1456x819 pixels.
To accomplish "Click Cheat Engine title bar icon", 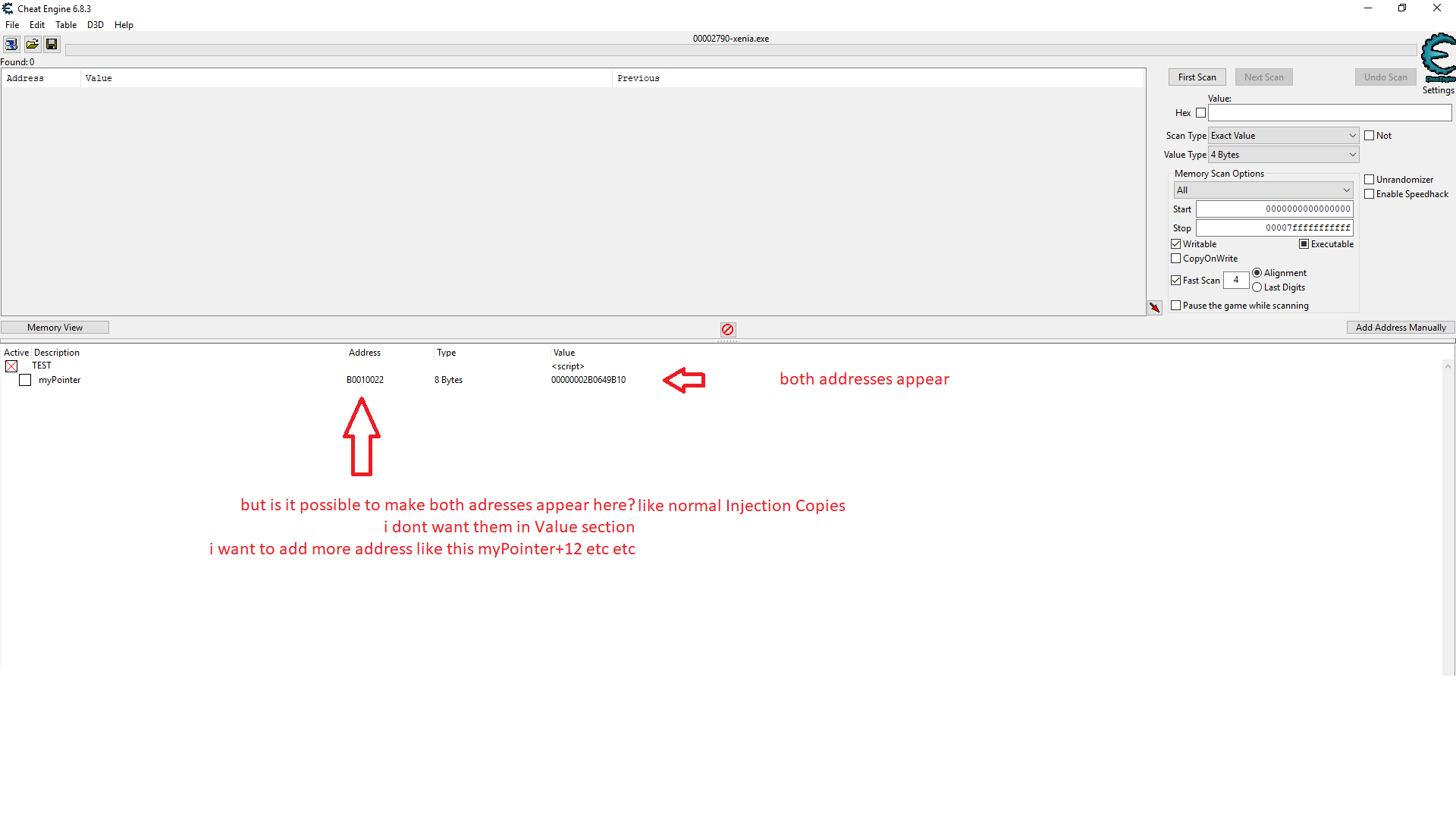I will pyautogui.click(x=8, y=8).
